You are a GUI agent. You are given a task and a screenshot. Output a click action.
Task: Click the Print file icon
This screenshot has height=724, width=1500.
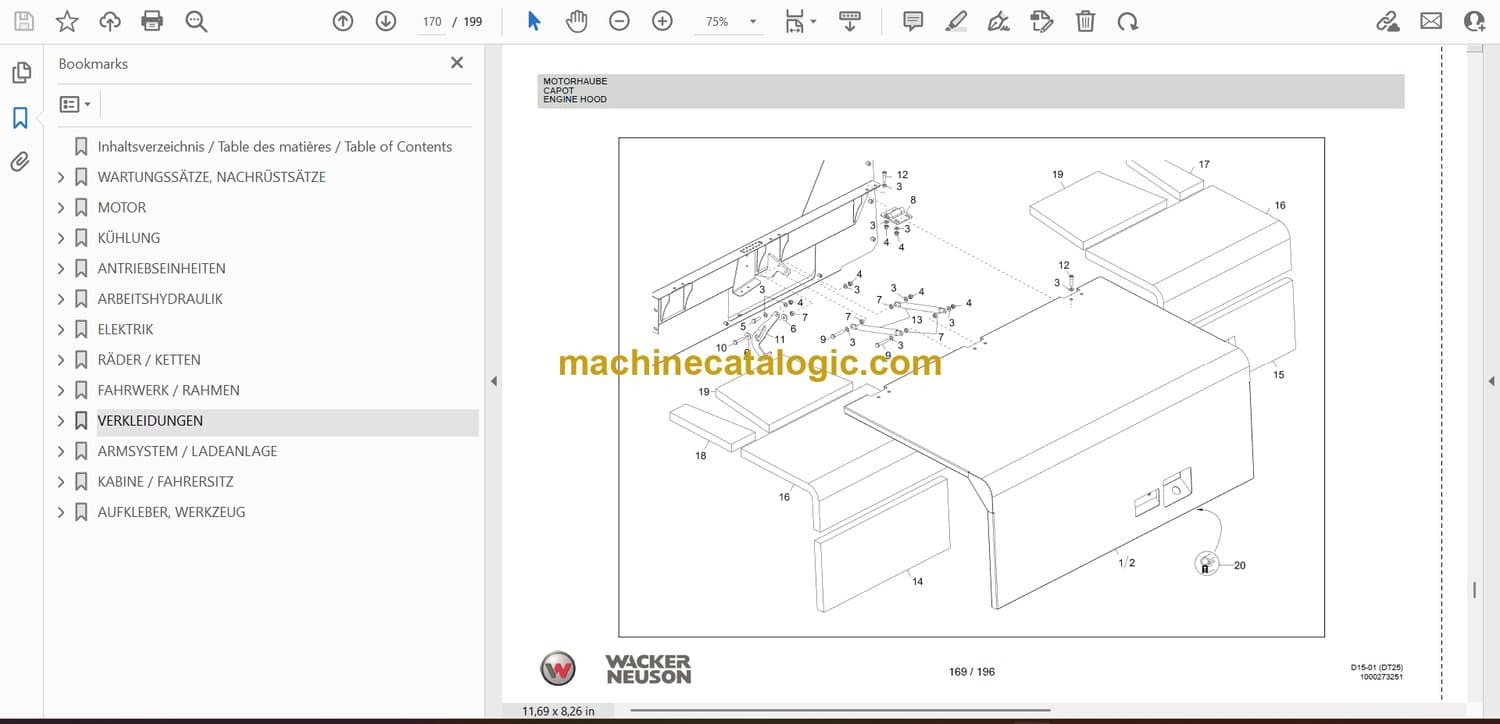[x=152, y=21]
